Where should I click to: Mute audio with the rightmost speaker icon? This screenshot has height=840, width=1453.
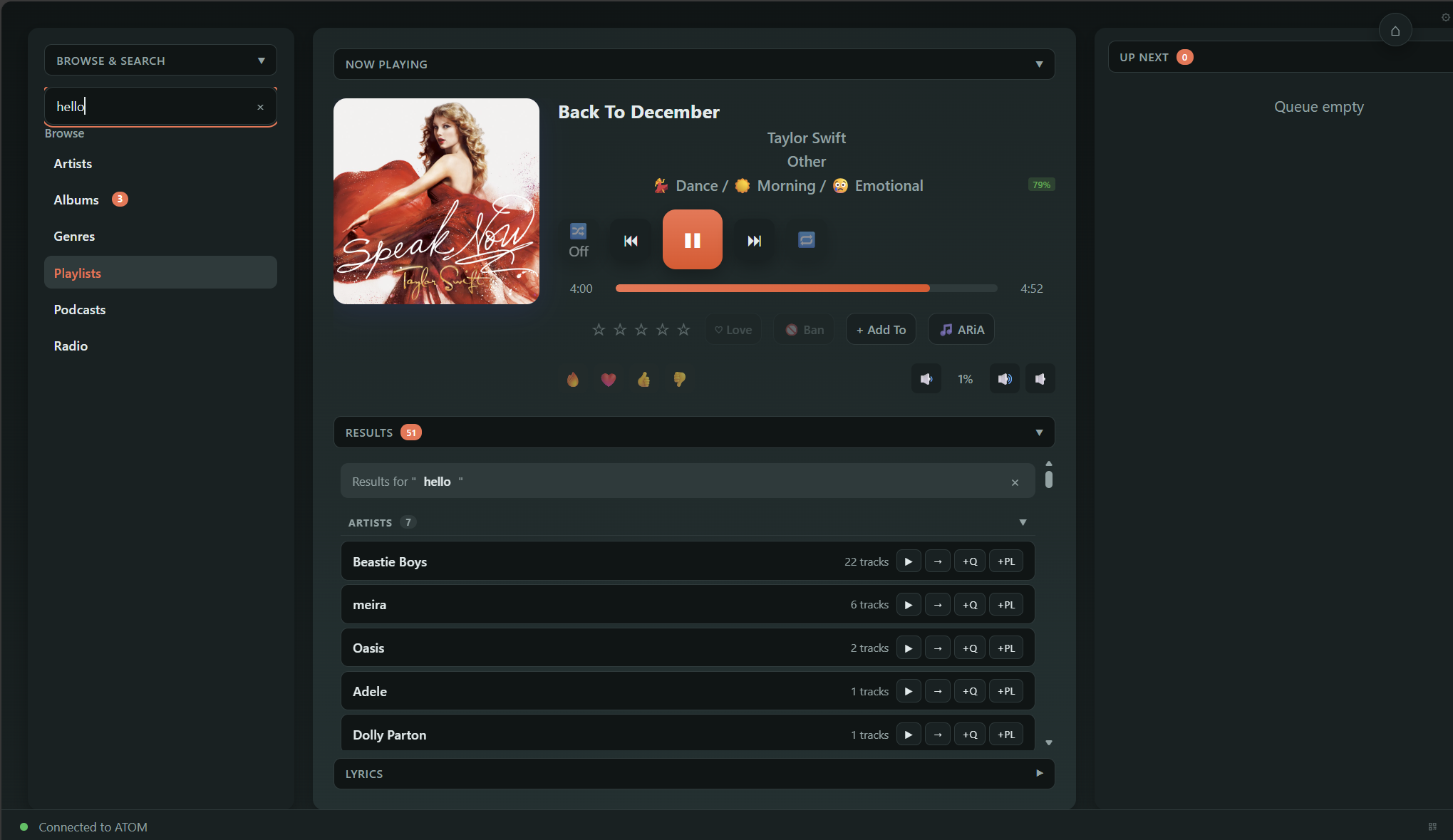(1040, 379)
